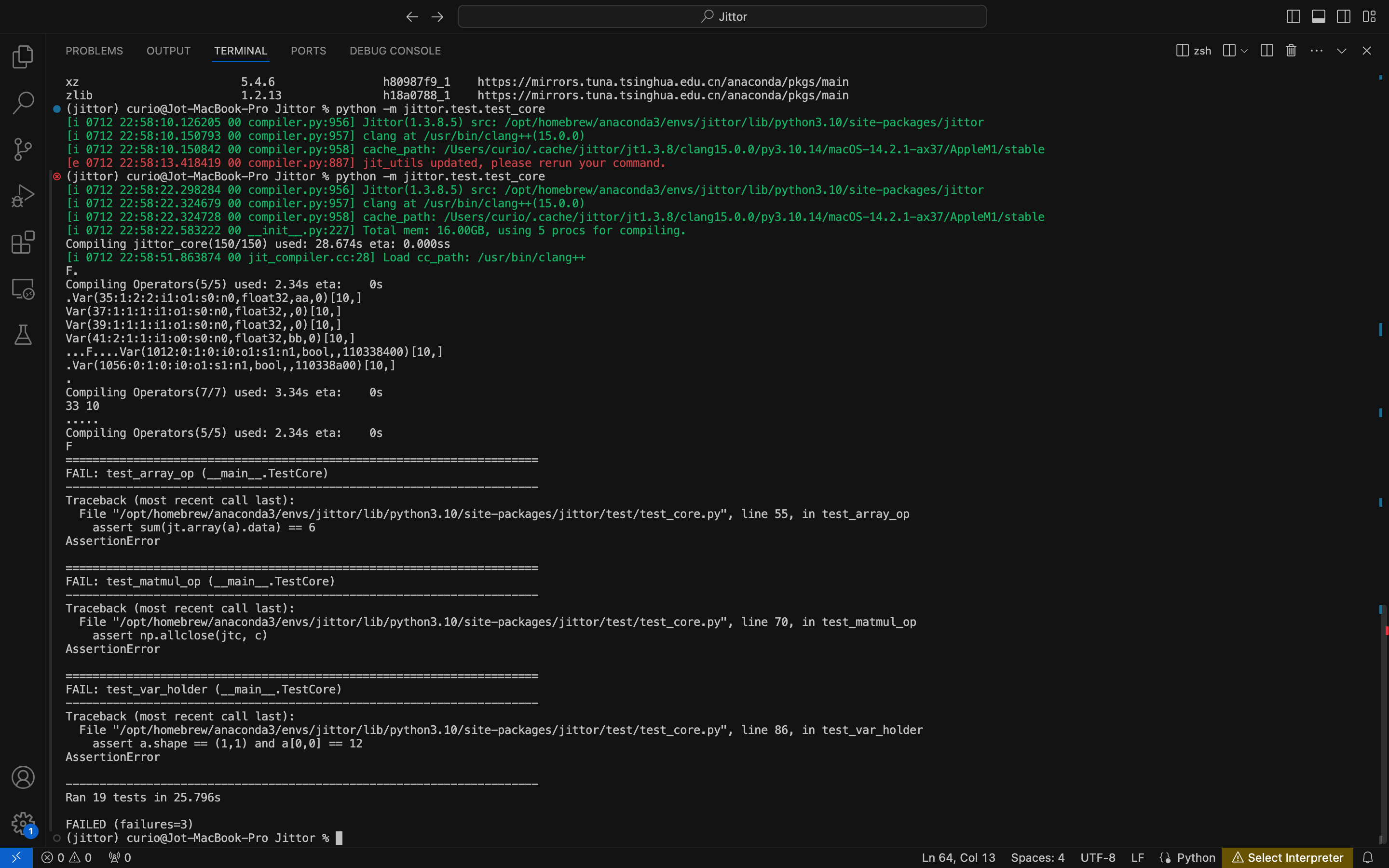
Task: Maximize panel size with chevron
Action: [1341, 51]
